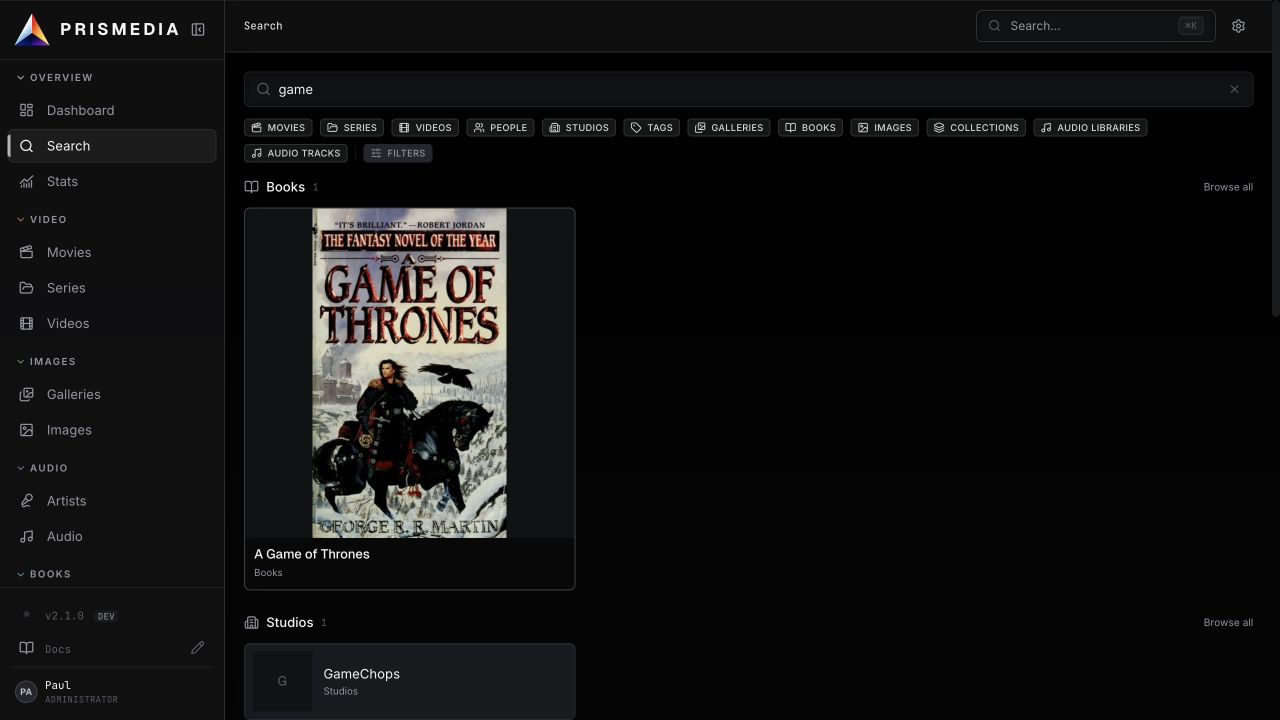Toggle the Audio Tracks filter chip

tap(296, 153)
